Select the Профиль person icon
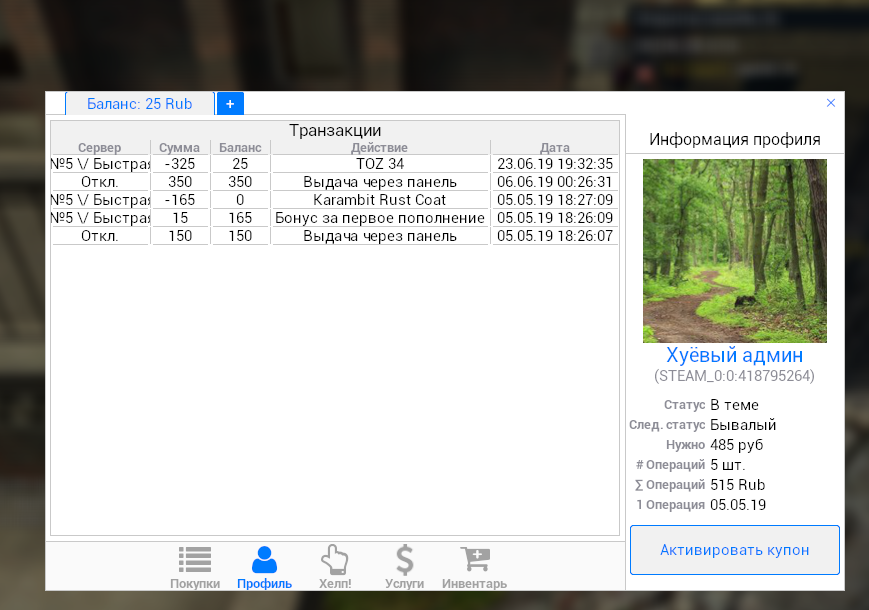The width and height of the screenshot is (869, 610). (264, 561)
